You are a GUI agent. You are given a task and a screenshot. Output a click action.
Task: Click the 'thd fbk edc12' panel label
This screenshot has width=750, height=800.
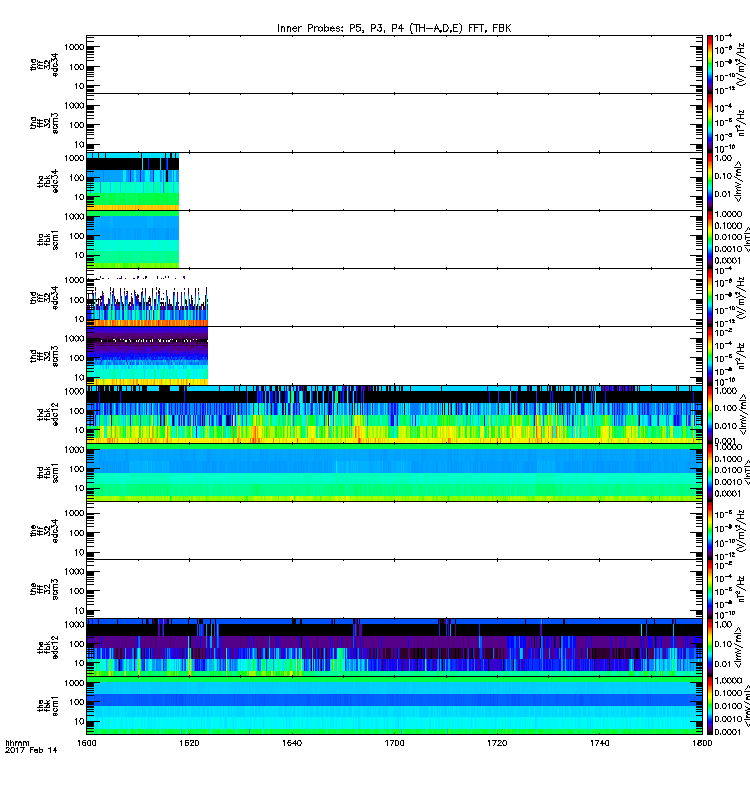coord(48,414)
